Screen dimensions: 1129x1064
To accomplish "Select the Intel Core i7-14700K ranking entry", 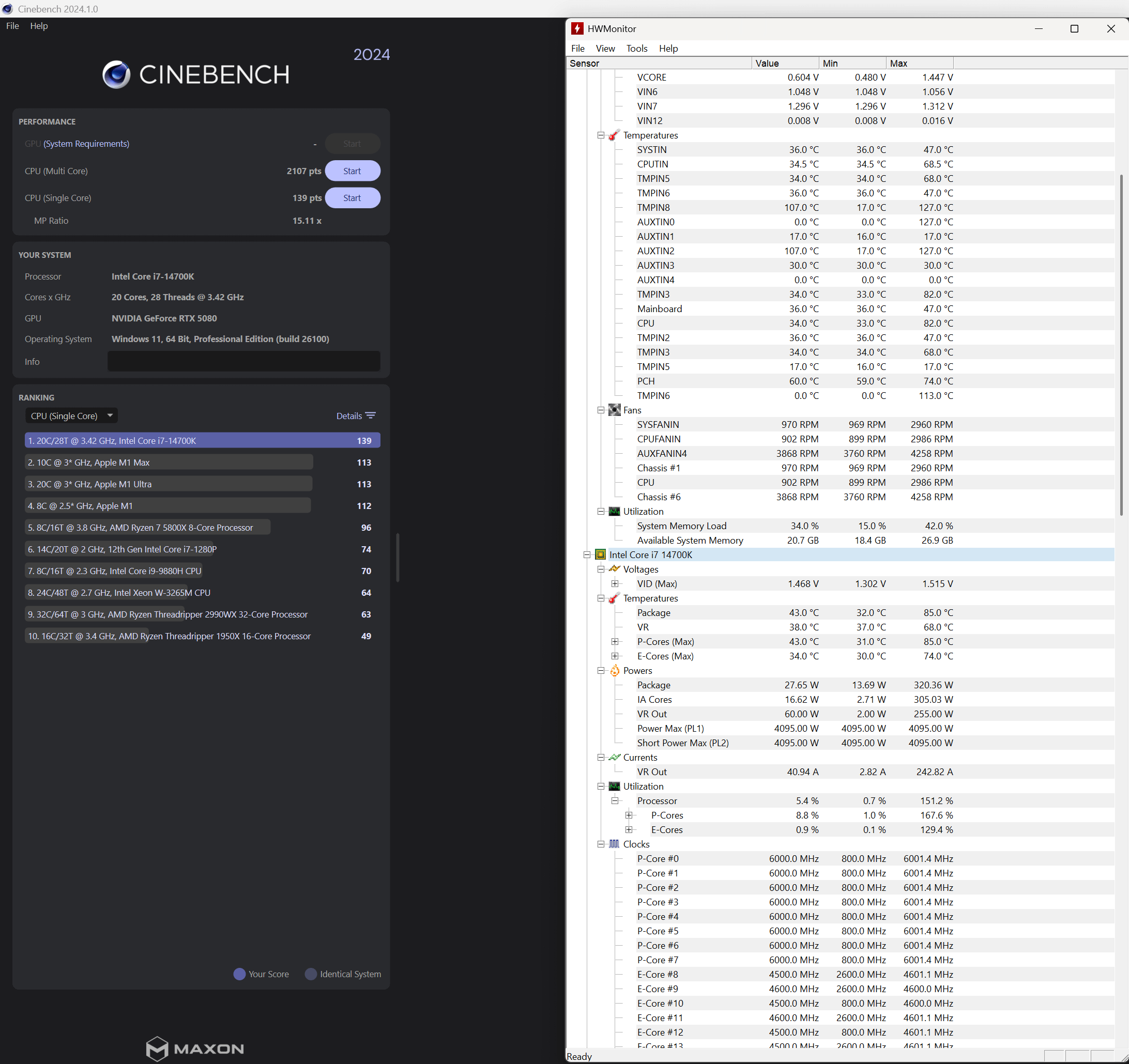I will pos(203,441).
